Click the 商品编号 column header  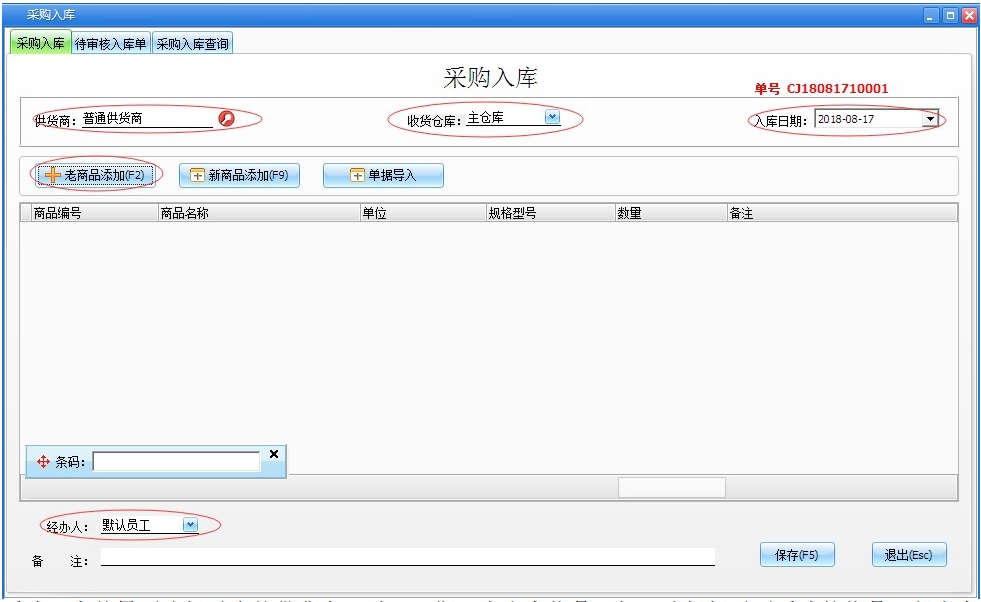(94, 213)
